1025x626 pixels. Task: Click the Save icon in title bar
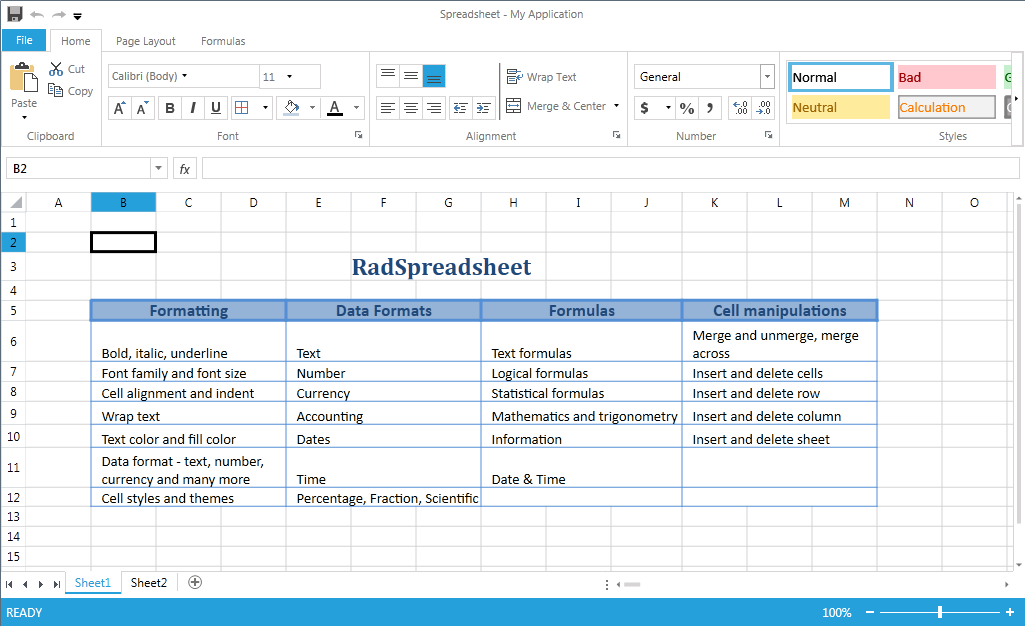15,14
